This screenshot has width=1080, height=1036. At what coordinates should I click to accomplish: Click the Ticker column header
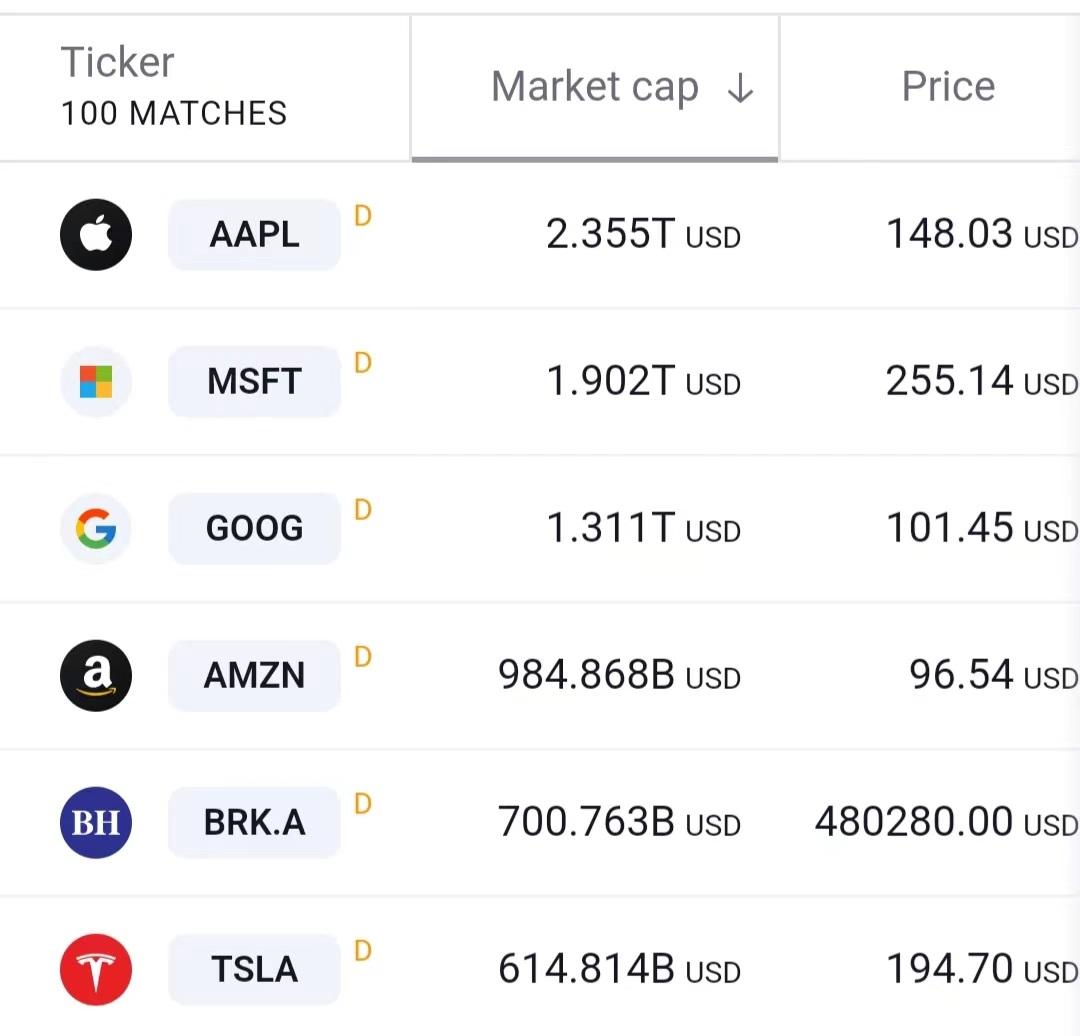pos(118,63)
